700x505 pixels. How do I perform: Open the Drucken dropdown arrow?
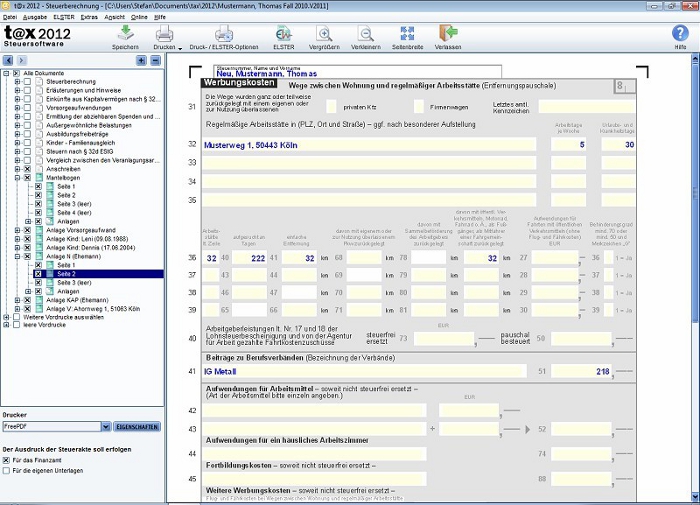pyautogui.click(x=180, y=48)
